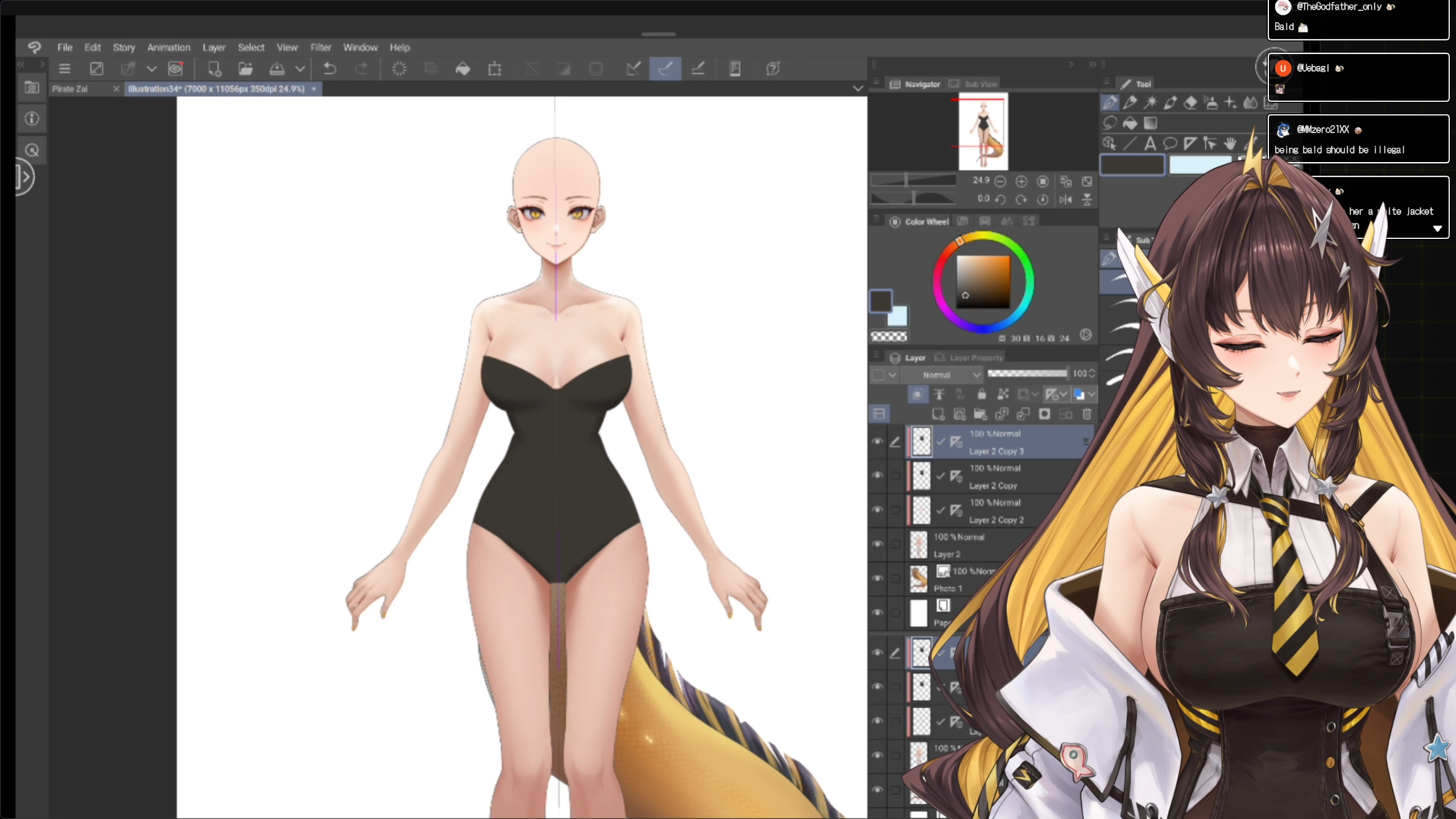The image size is (1456, 819).
Task: Click the Navigator preview thumbnail
Action: 983,131
